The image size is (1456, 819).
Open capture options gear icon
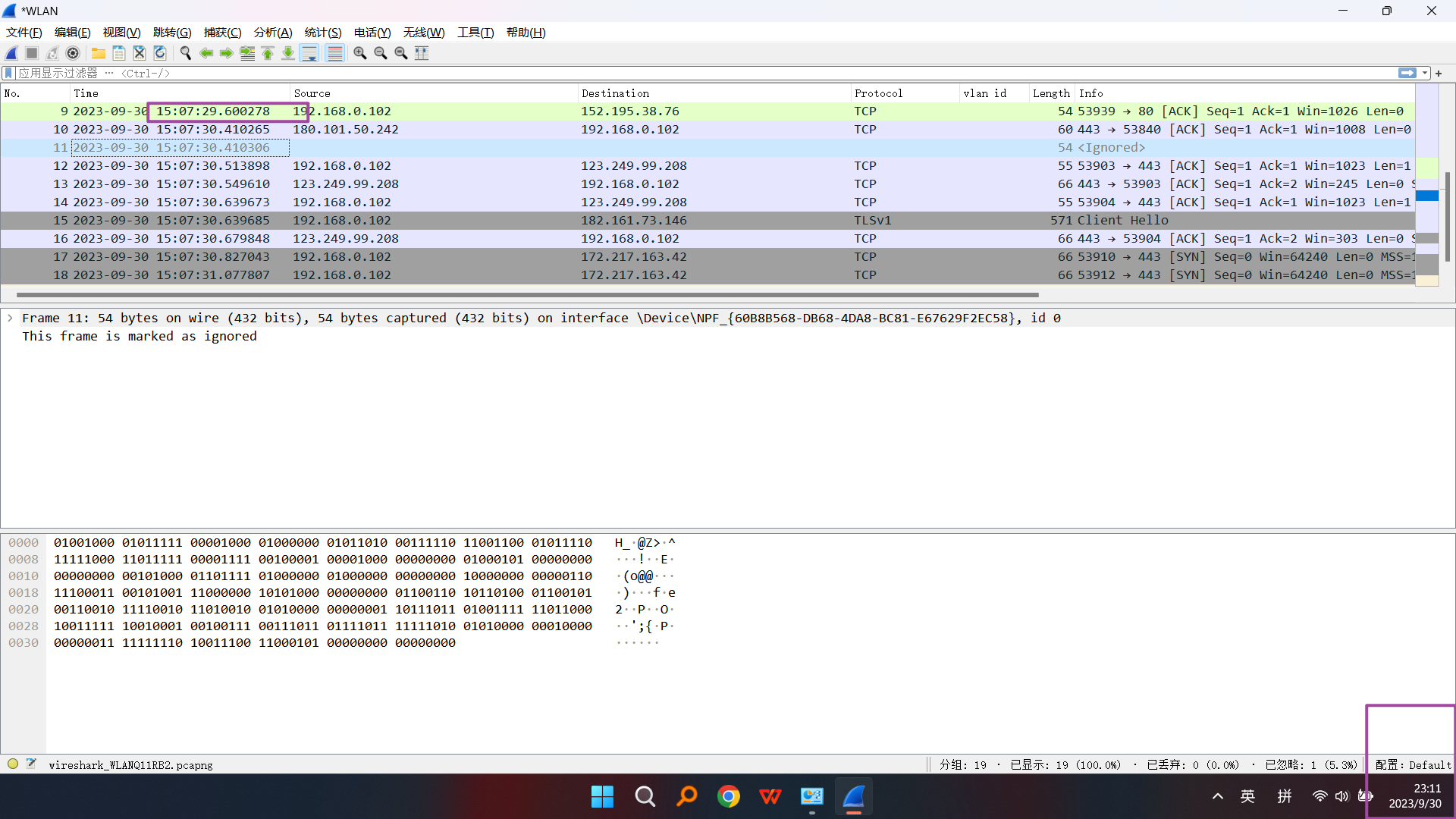(73, 53)
